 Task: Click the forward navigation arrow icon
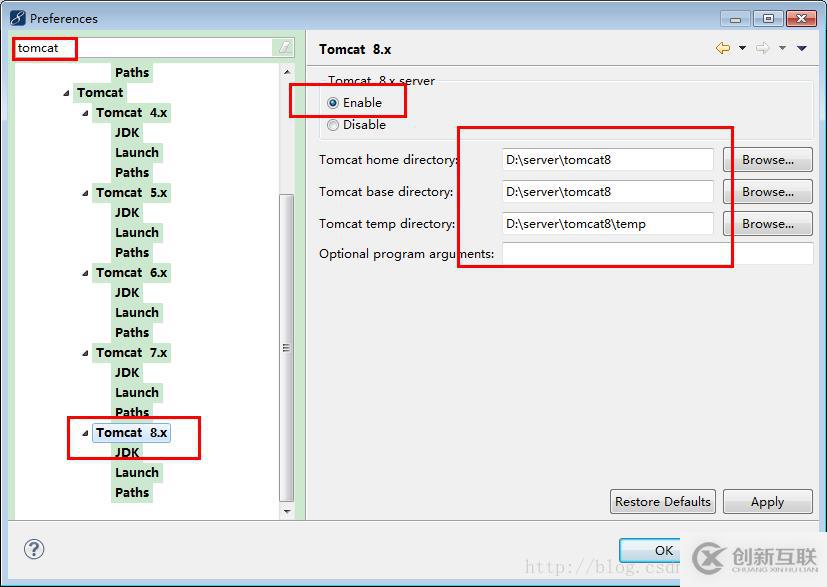tap(763, 49)
